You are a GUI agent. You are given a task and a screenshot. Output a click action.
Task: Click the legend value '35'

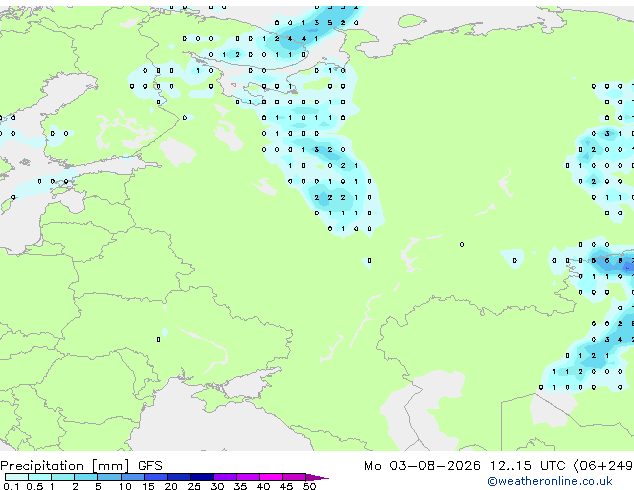[240, 486]
